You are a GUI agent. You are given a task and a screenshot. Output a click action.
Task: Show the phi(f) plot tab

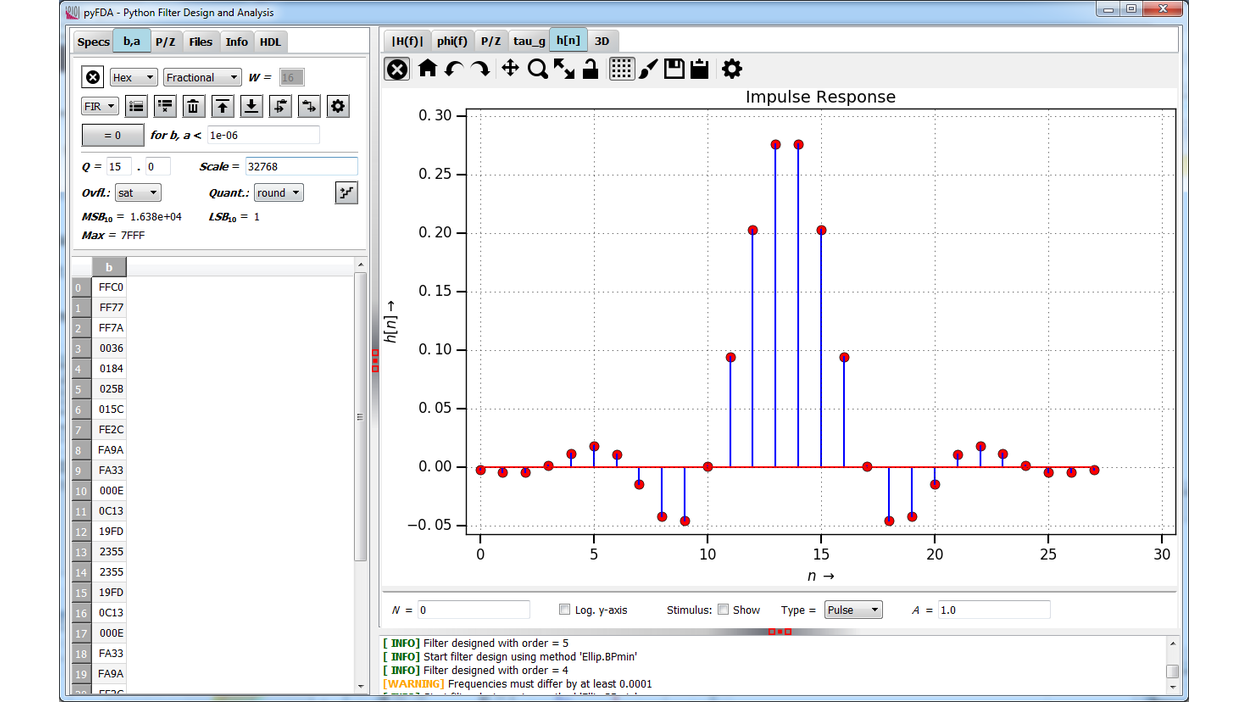tap(452, 41)
